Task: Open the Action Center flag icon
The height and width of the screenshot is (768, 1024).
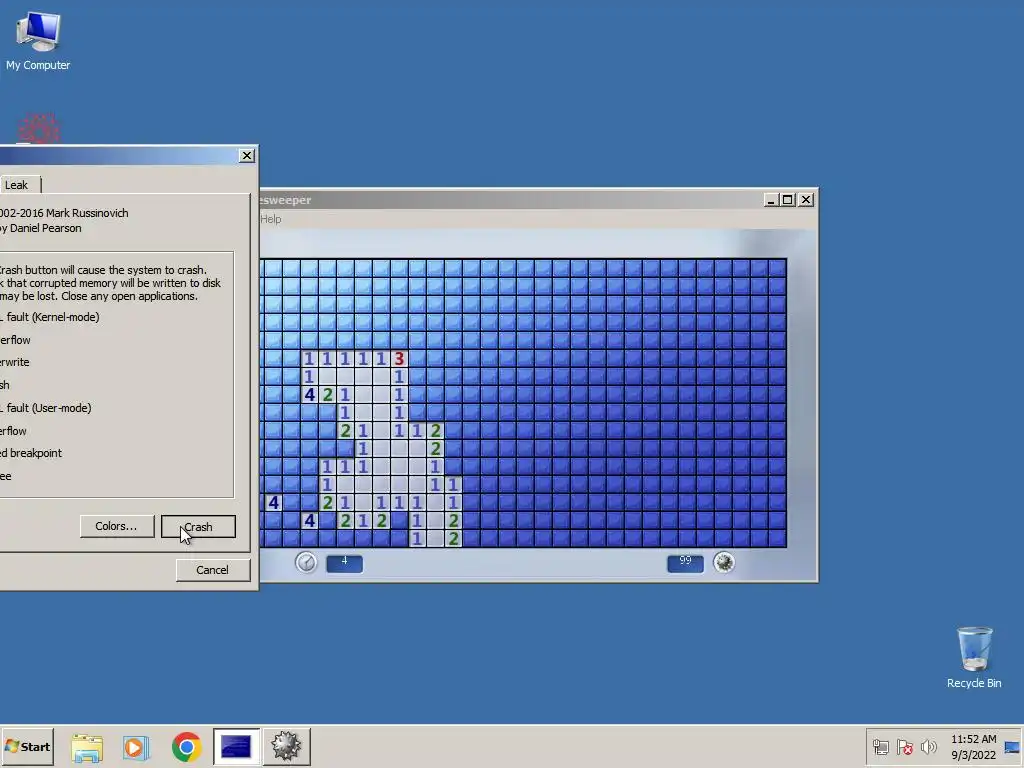Action: pyautogui.click(x=904, y=746)
